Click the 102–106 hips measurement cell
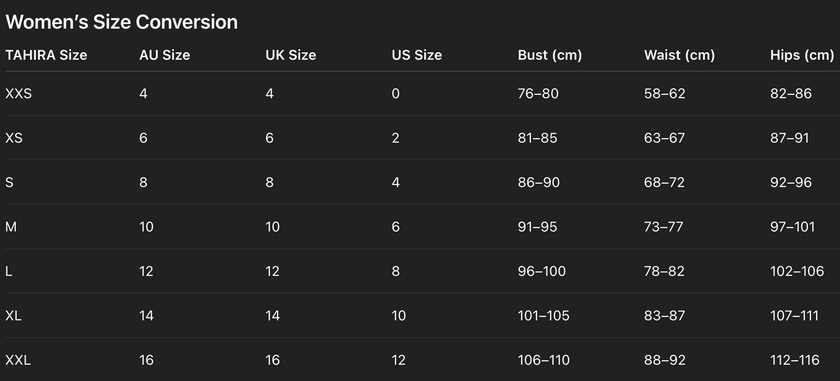 (797, 272)
